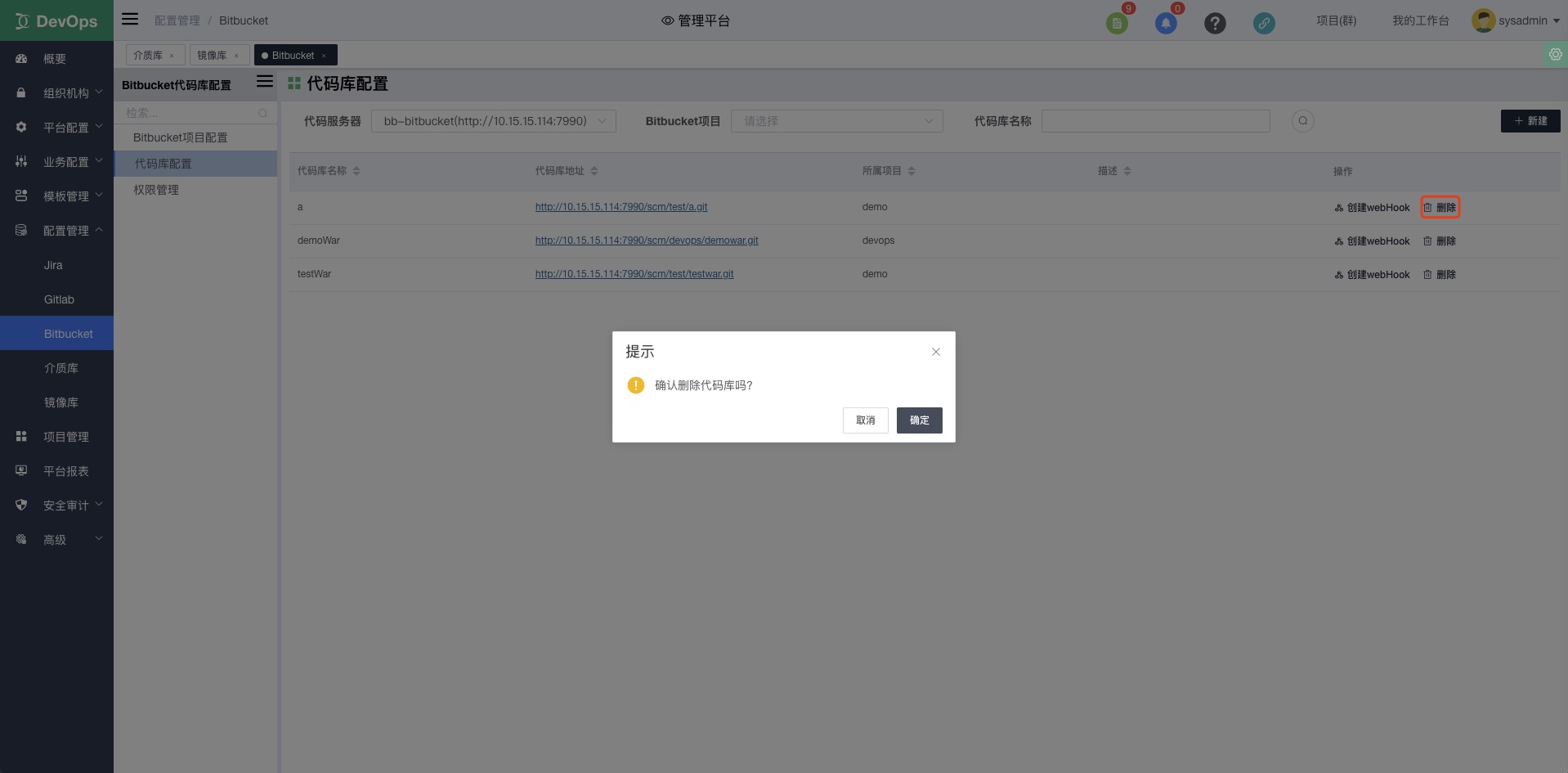The height and width of the screenshot is (773, 1568).
Task: Open the testwar.git repository link
Action: [634, 274]
